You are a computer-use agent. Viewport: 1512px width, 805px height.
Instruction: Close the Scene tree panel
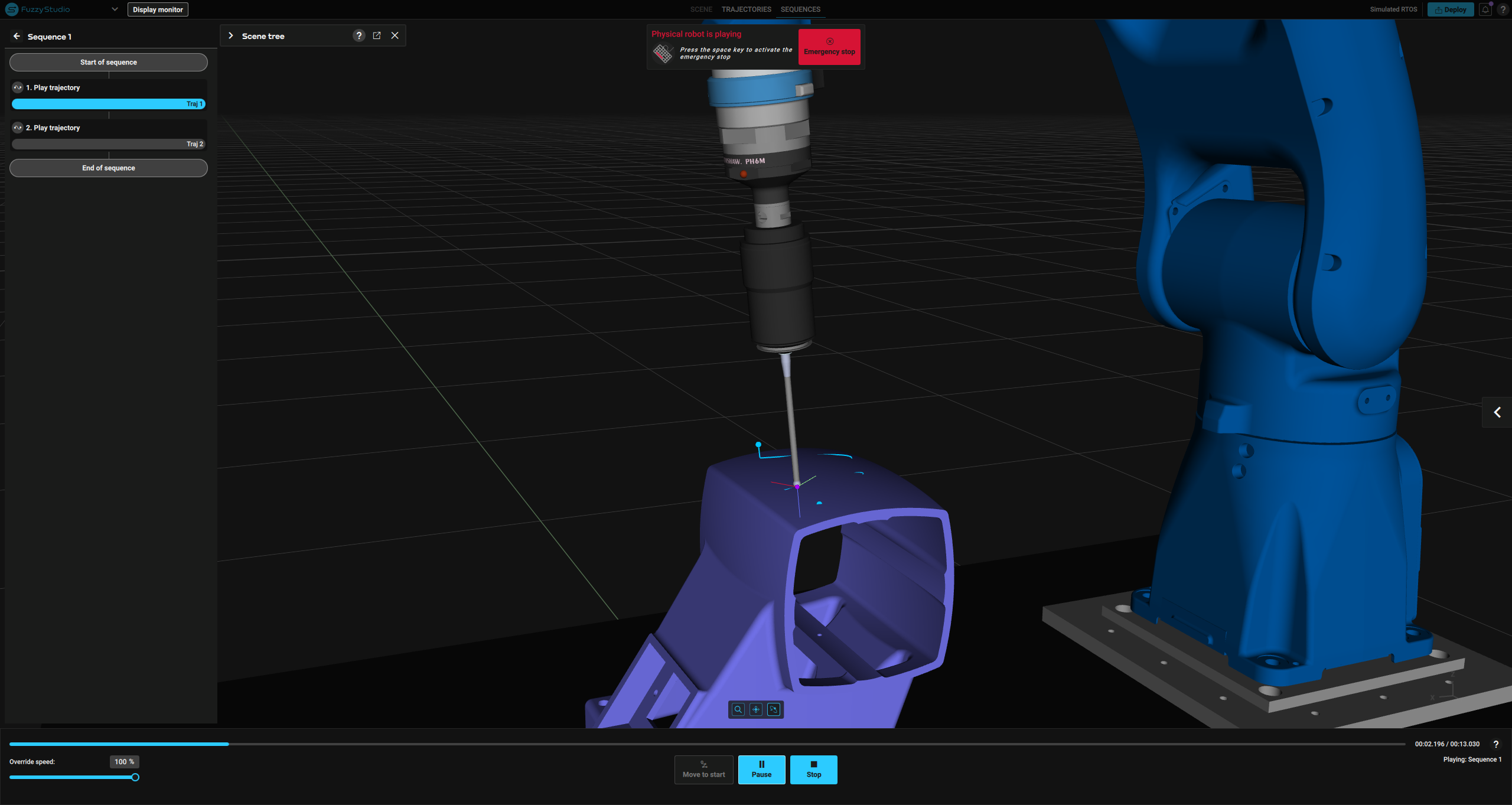(395, 35)
